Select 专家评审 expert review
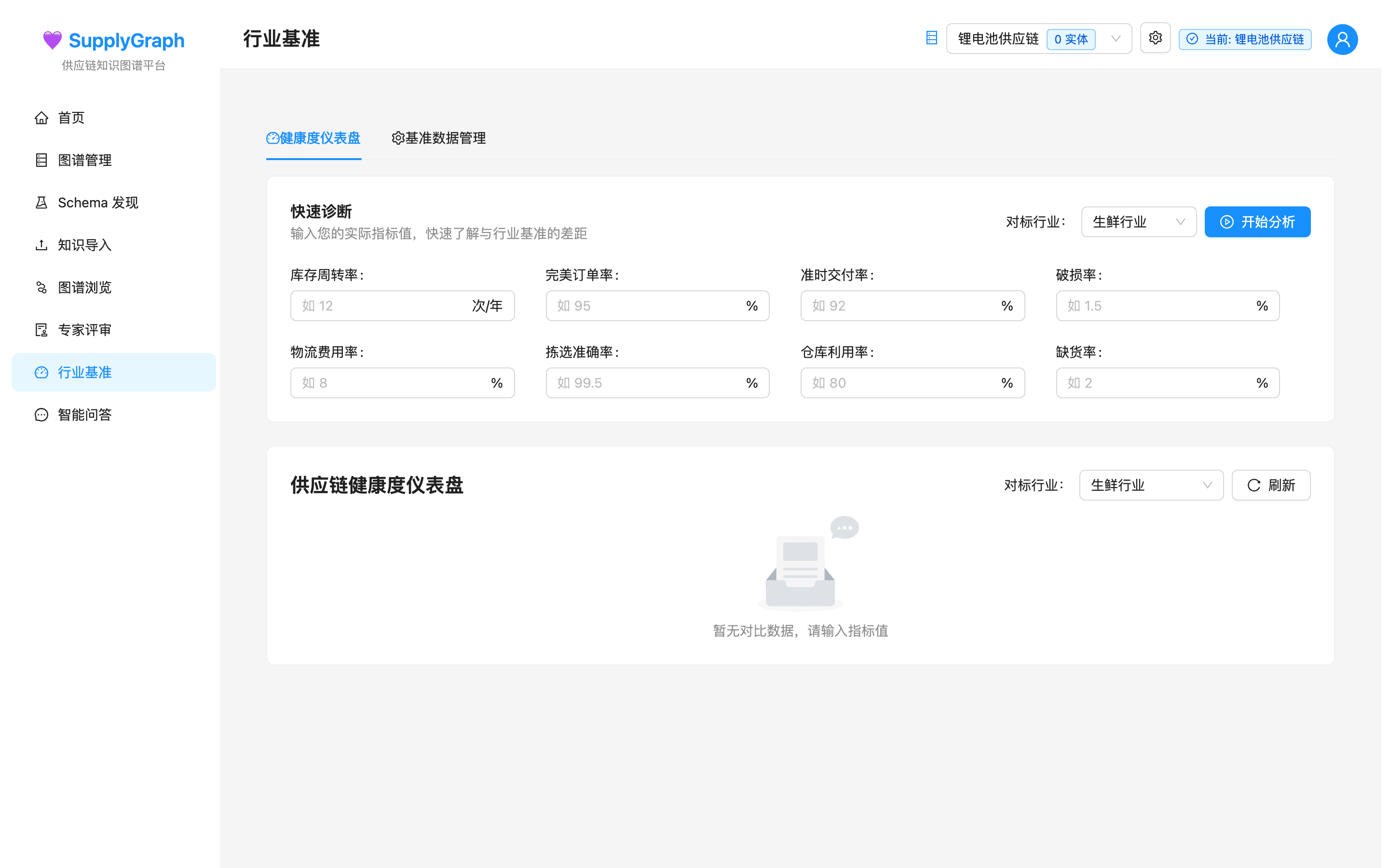The height and width of the screenshot is (868, 1389). pos(84,329)
